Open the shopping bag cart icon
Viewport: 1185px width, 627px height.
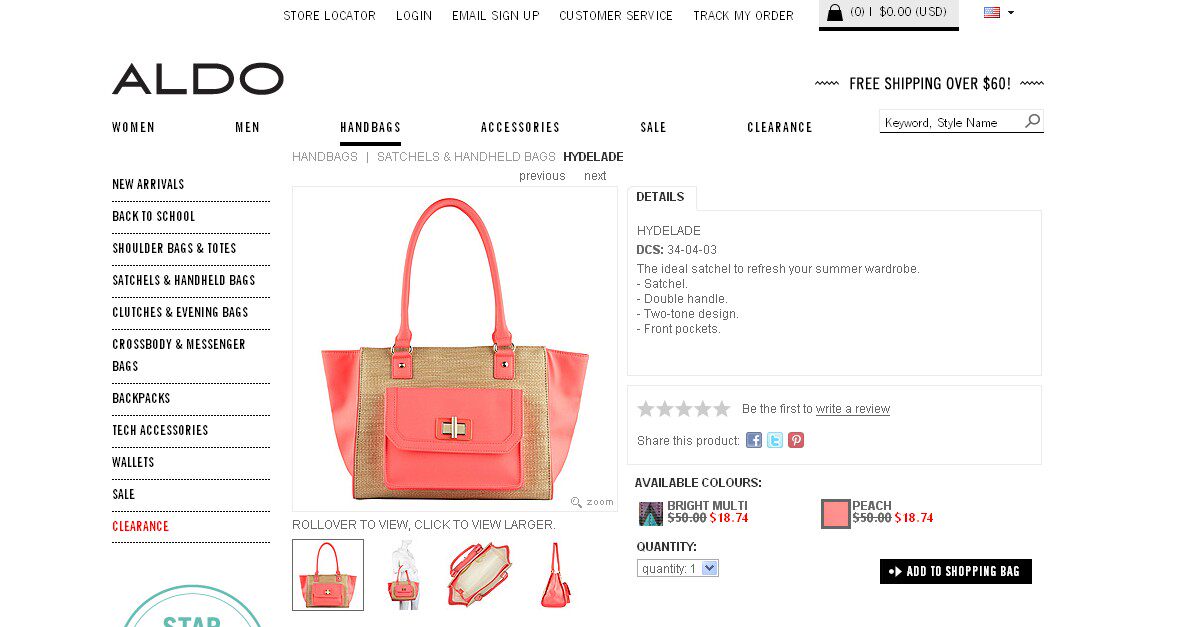point(834,12)
